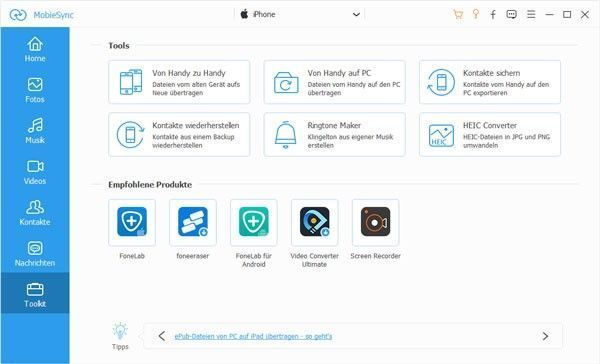This screenshot has height=364, width=600.
Task: Click the MobieSync logo icon
Action: tap(18, 15)
